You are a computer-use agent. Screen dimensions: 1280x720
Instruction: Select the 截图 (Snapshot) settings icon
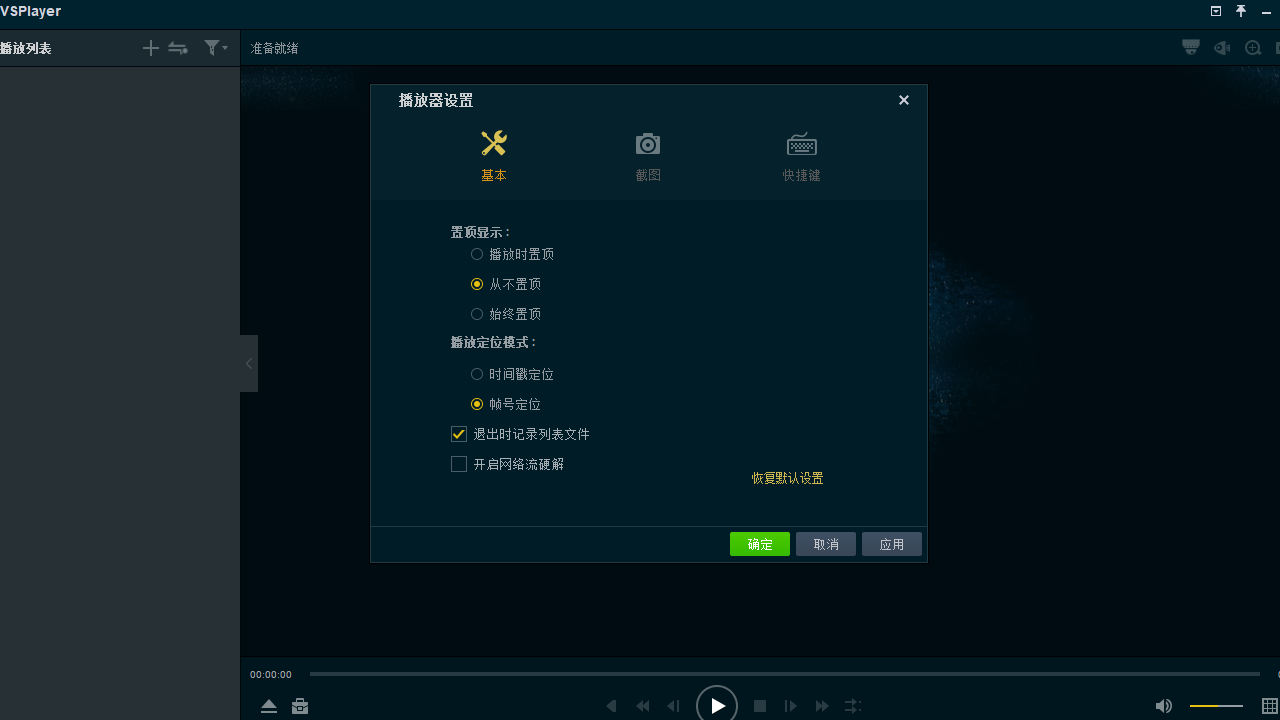point(647,155)
